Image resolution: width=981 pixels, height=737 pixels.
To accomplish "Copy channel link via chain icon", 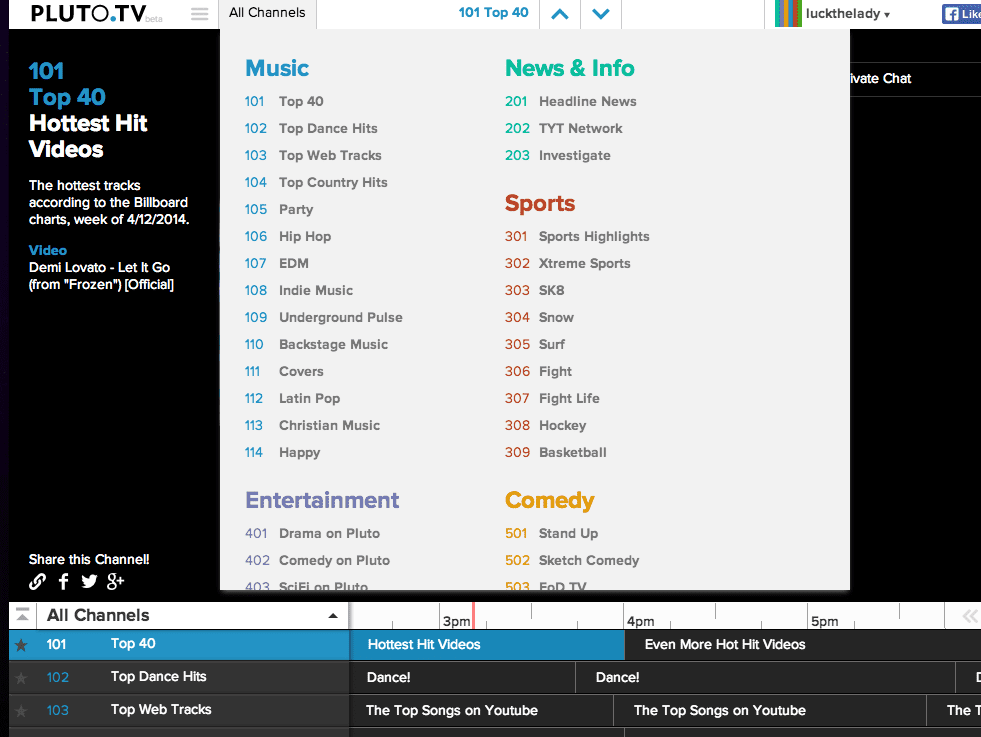I will coord(38,582).
